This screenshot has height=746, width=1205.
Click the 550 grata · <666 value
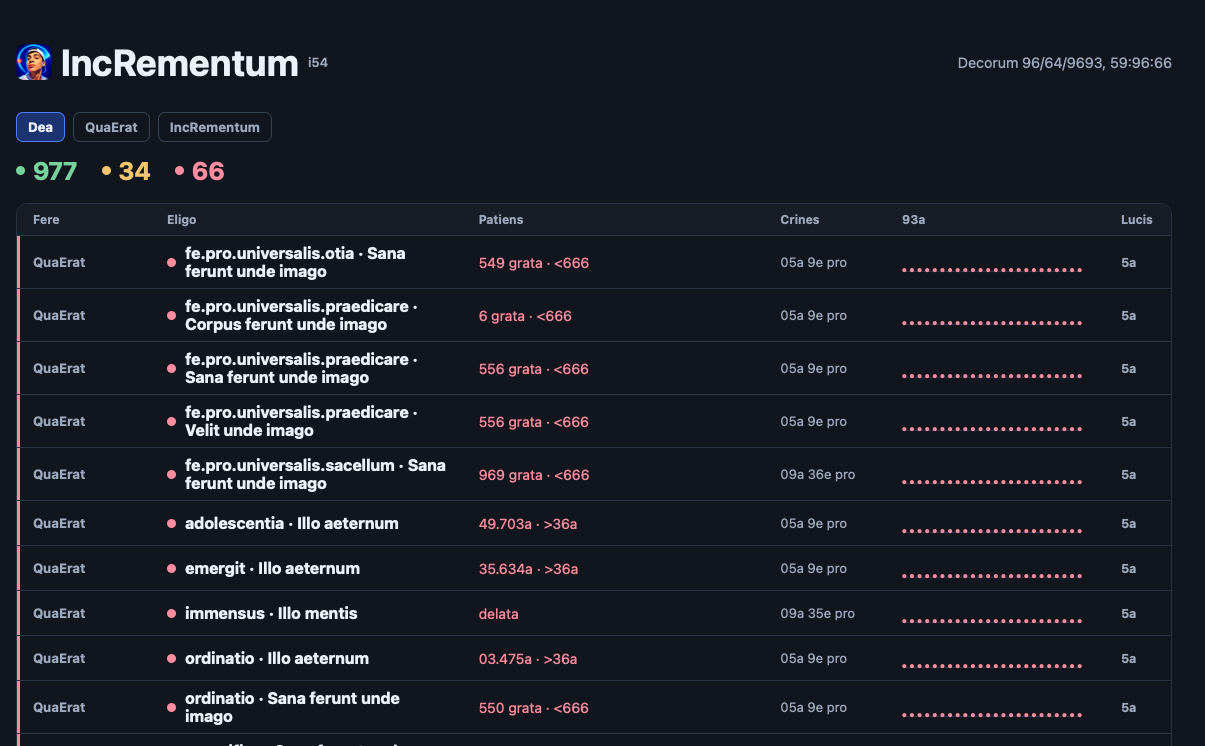pyautogui.click(x=534, y=708)
